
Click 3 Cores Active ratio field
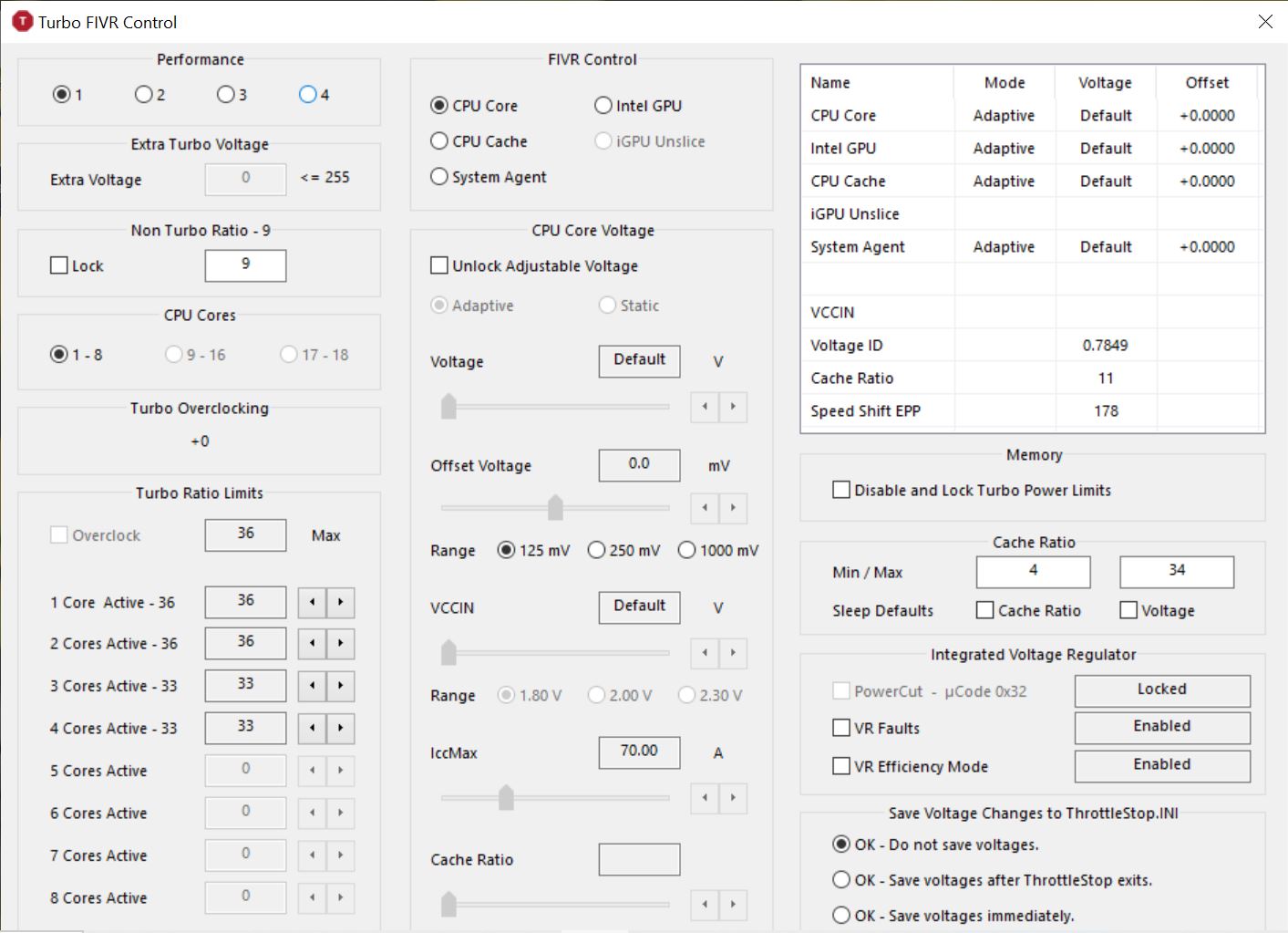245,685
